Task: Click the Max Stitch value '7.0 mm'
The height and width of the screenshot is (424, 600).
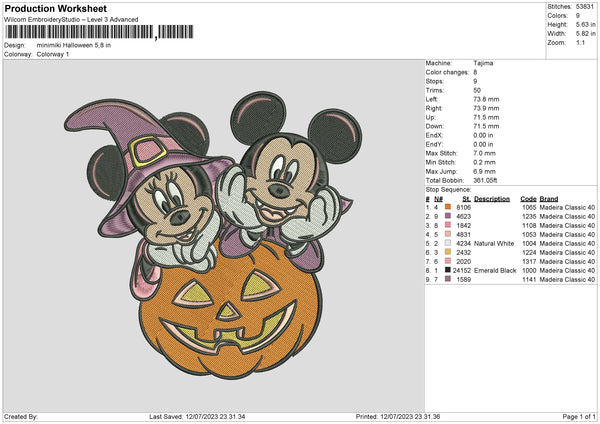Action: coord(484,153)
